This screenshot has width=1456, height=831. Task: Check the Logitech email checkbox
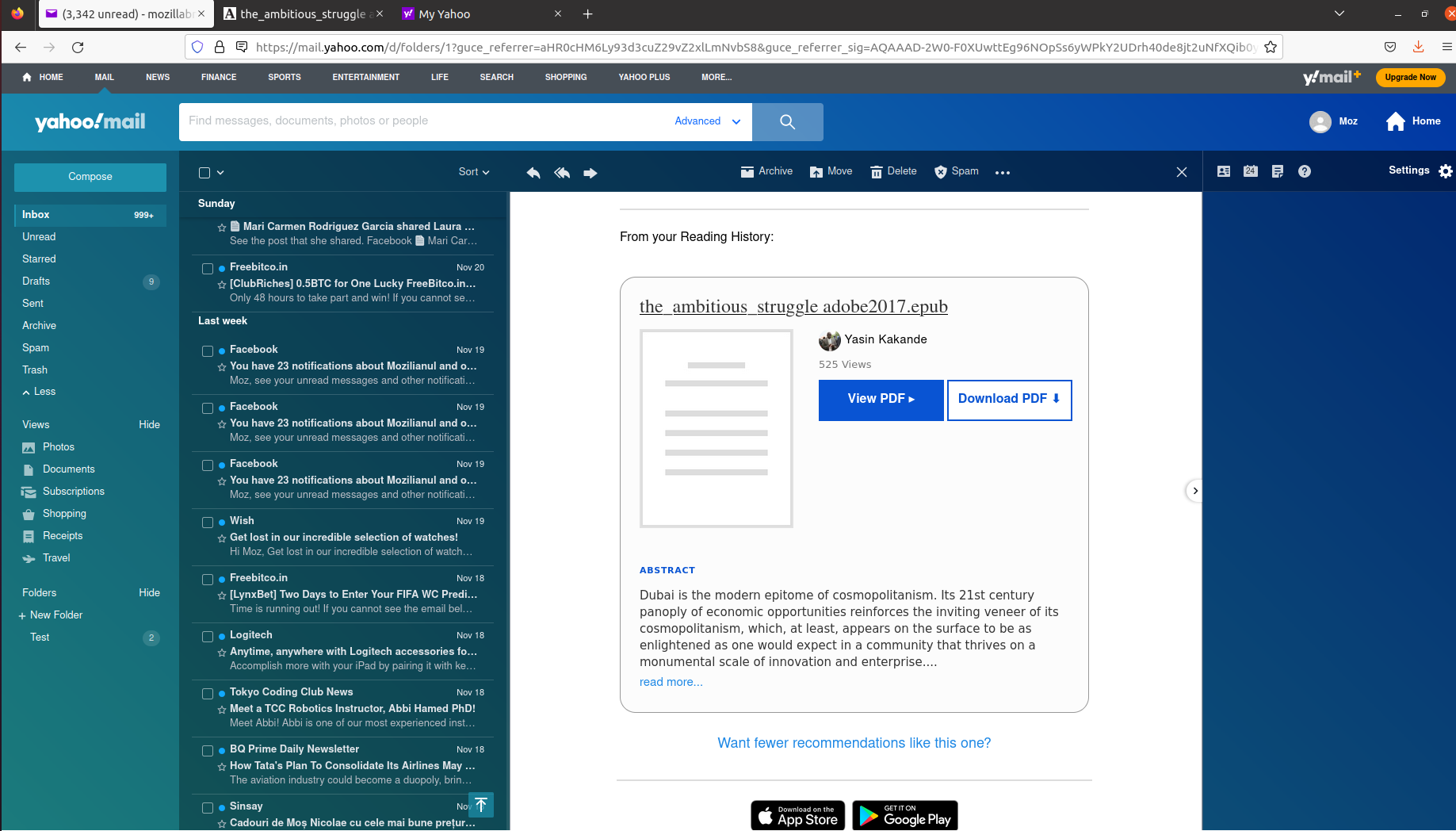[208, 636]
